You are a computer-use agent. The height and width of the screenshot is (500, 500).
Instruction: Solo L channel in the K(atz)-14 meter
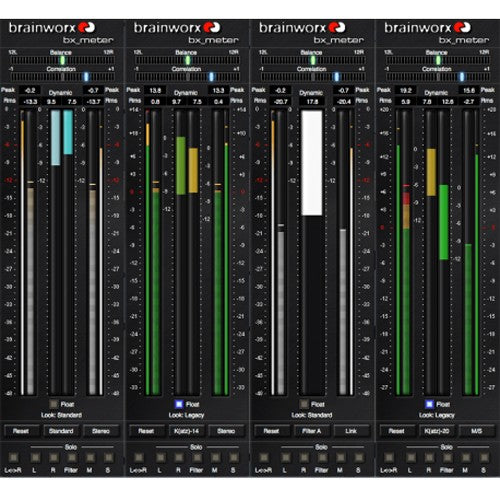[x=161, y=457]
